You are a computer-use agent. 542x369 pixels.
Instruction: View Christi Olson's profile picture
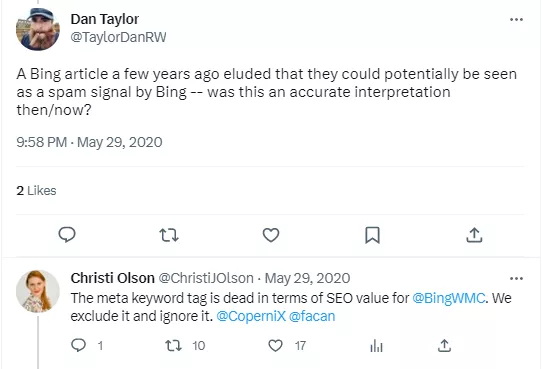click(38, 291)
